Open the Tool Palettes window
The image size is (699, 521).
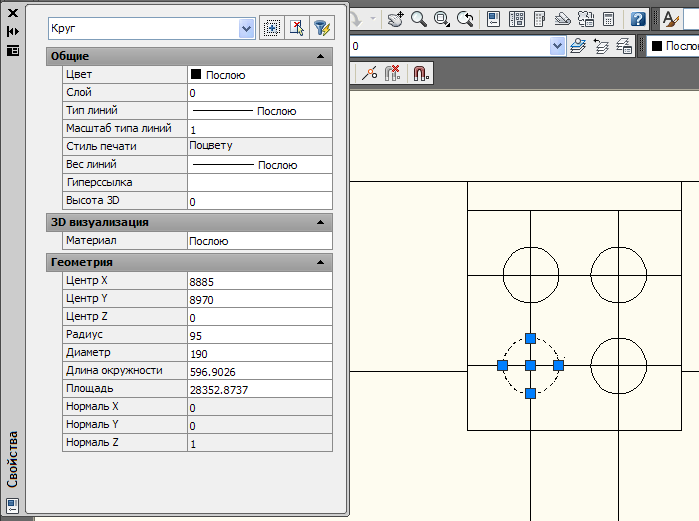coord(539,19)
